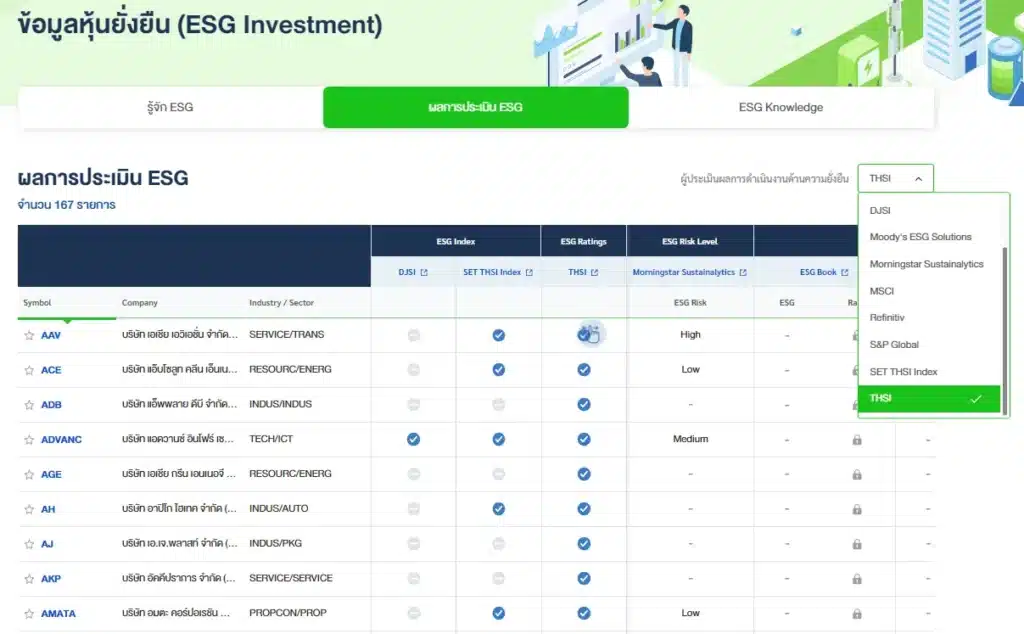The image size is (1024, 634).
Task: Click ADB's grey SET THSI Index indicator
Action: click(x=498, y=405)
